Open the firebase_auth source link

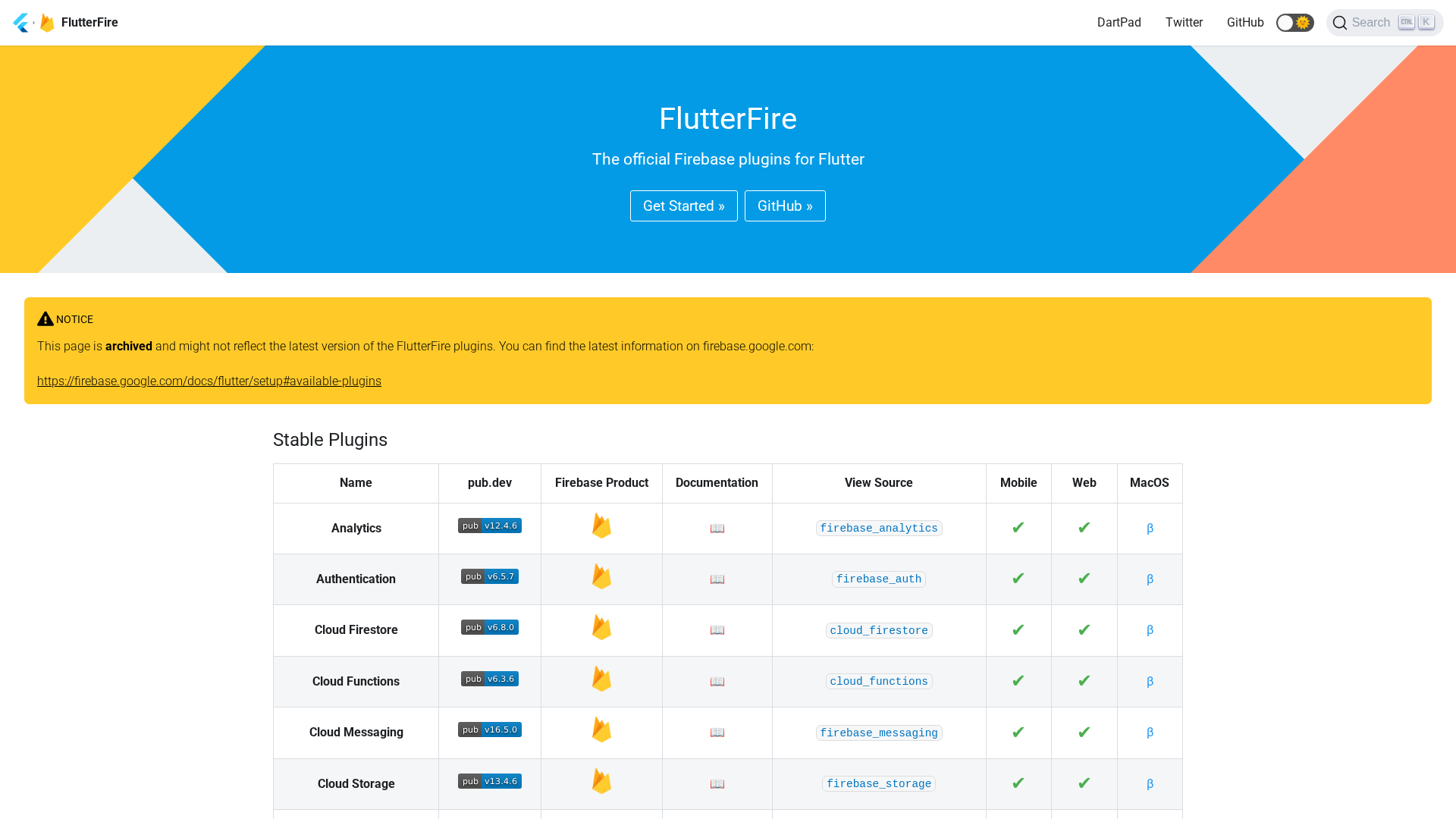pyautogui.click(x=879, y=579)
